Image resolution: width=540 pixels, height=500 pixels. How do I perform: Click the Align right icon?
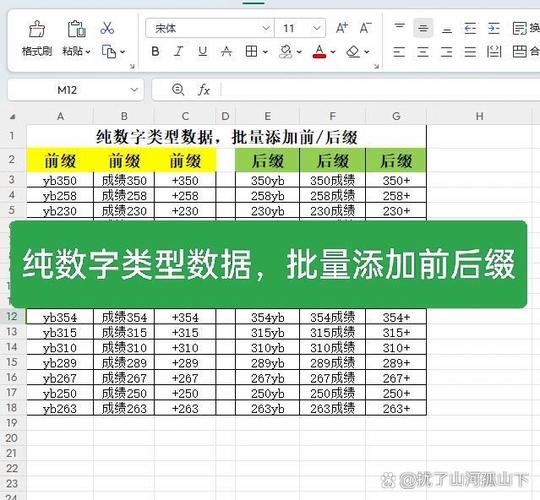(447, 52)
